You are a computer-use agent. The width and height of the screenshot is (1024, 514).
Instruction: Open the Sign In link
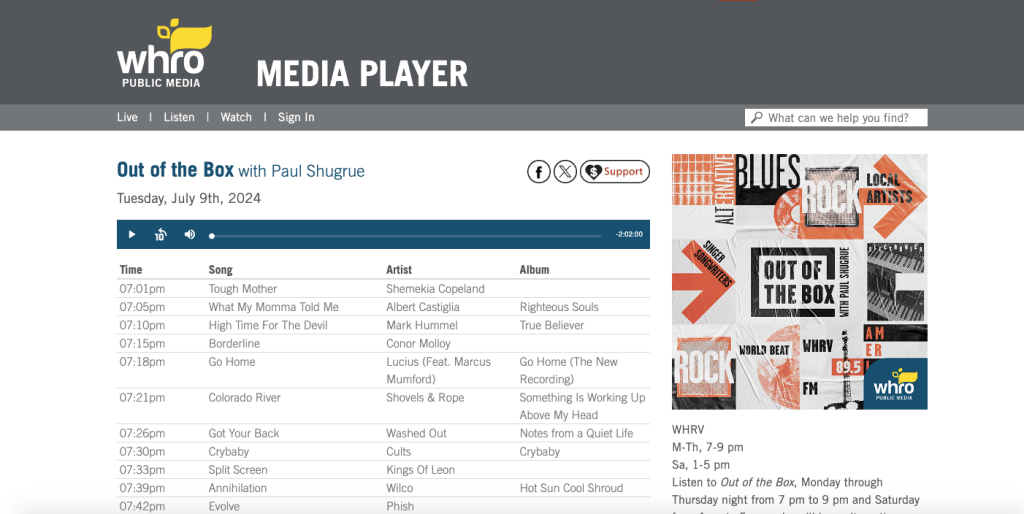pyautogui.click(x=296, y=118)
